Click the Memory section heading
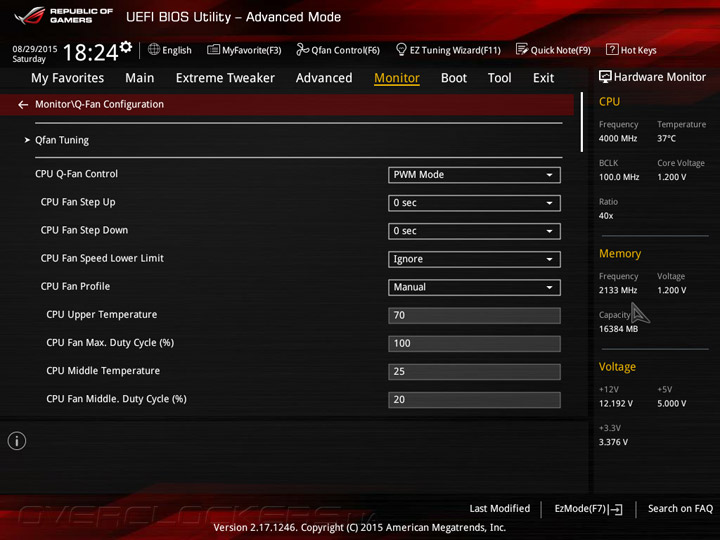This screenshot has width=720, height=540. point(620,253)
